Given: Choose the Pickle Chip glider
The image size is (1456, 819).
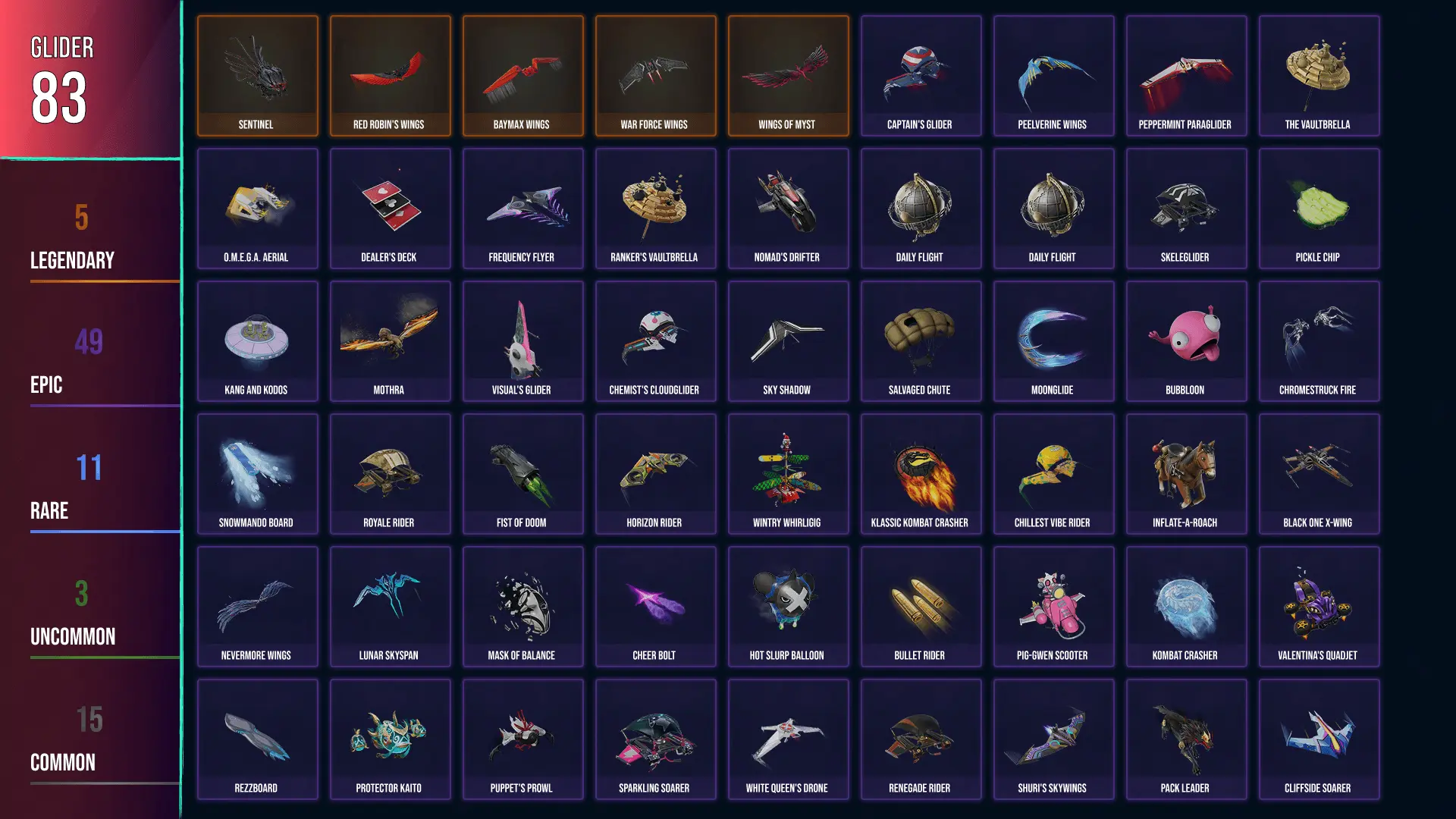Looking at the screenshot, I should pyautogui.click(x=1319, y=209).
